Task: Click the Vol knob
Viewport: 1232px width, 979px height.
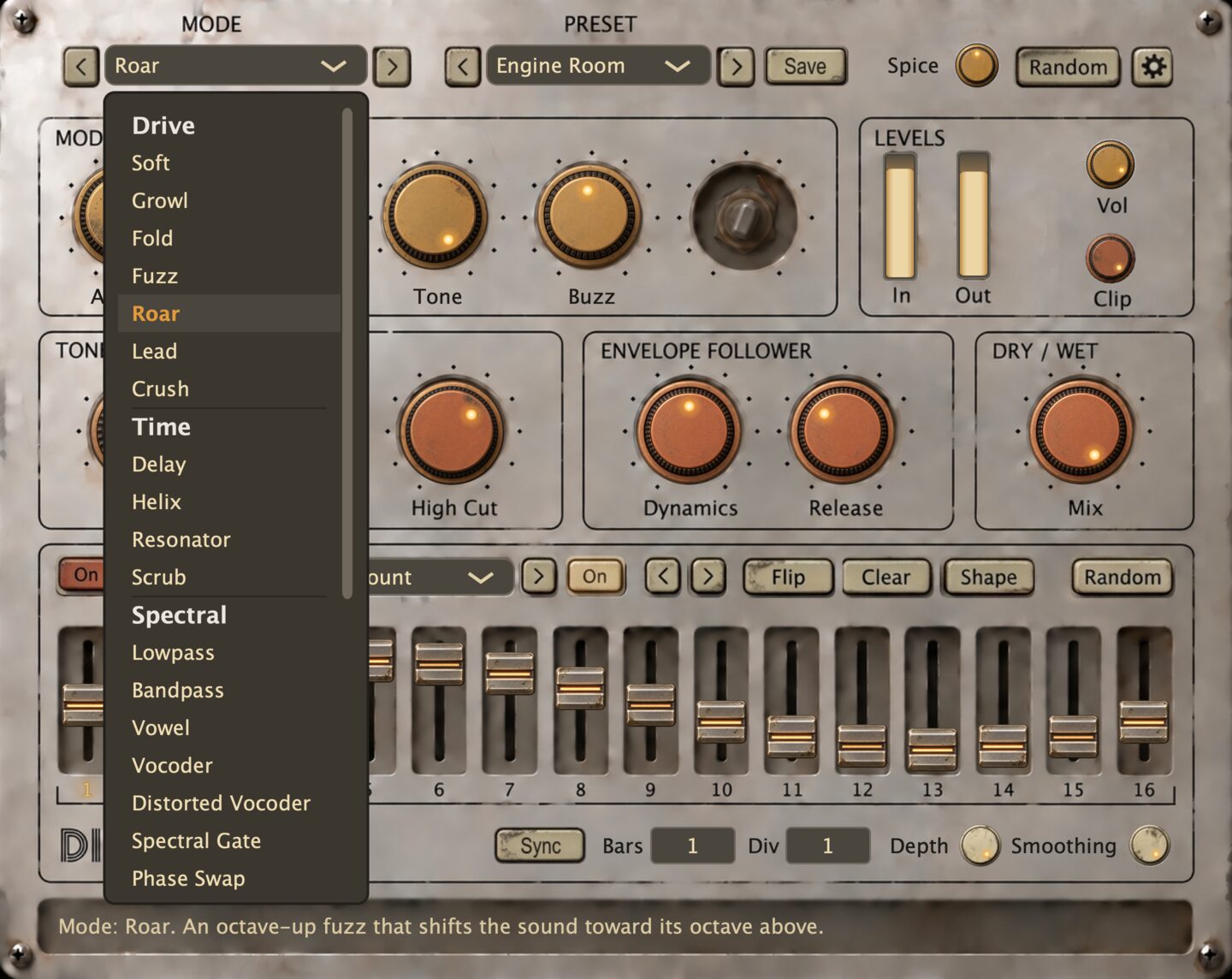Action: [1111, 164]
